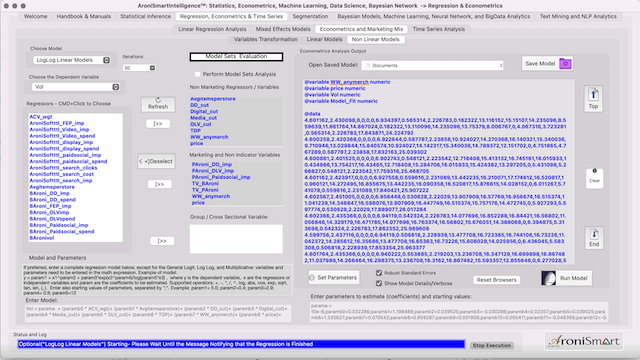Click the Reset Browsers button
This screenshot has height=360, width=640.
click(x=496, y=280)
